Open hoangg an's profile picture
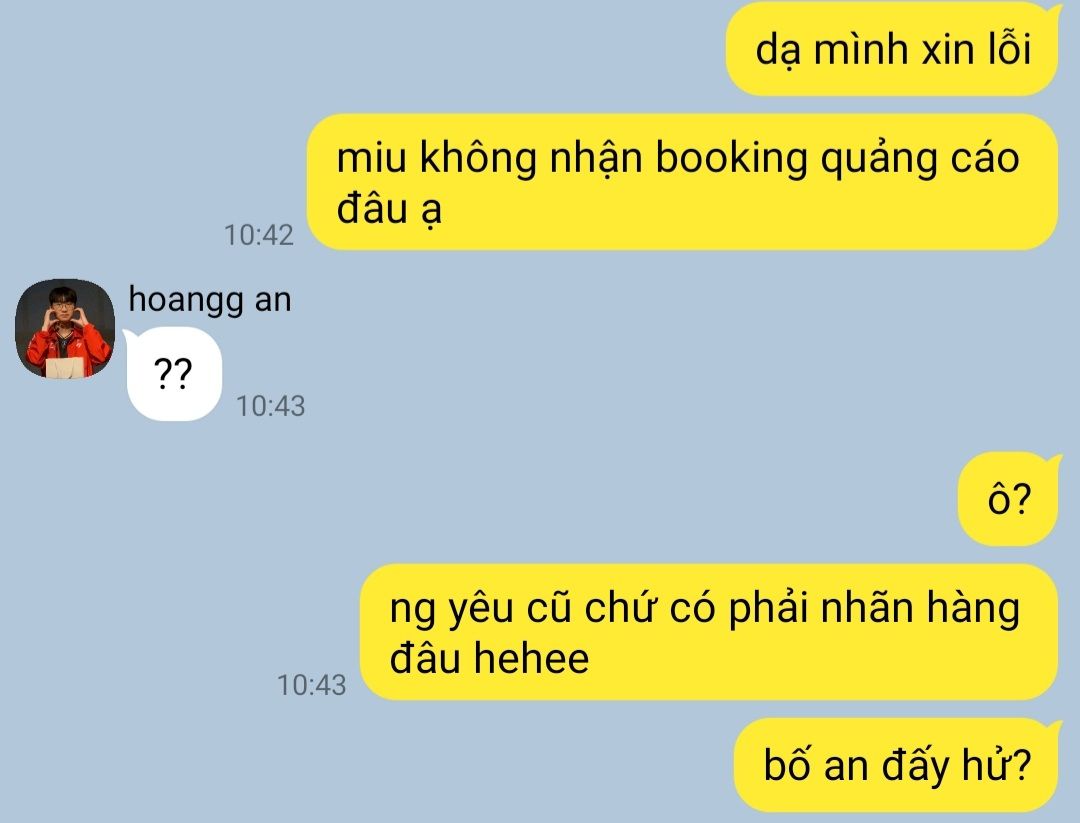 [x=65, y=329]
